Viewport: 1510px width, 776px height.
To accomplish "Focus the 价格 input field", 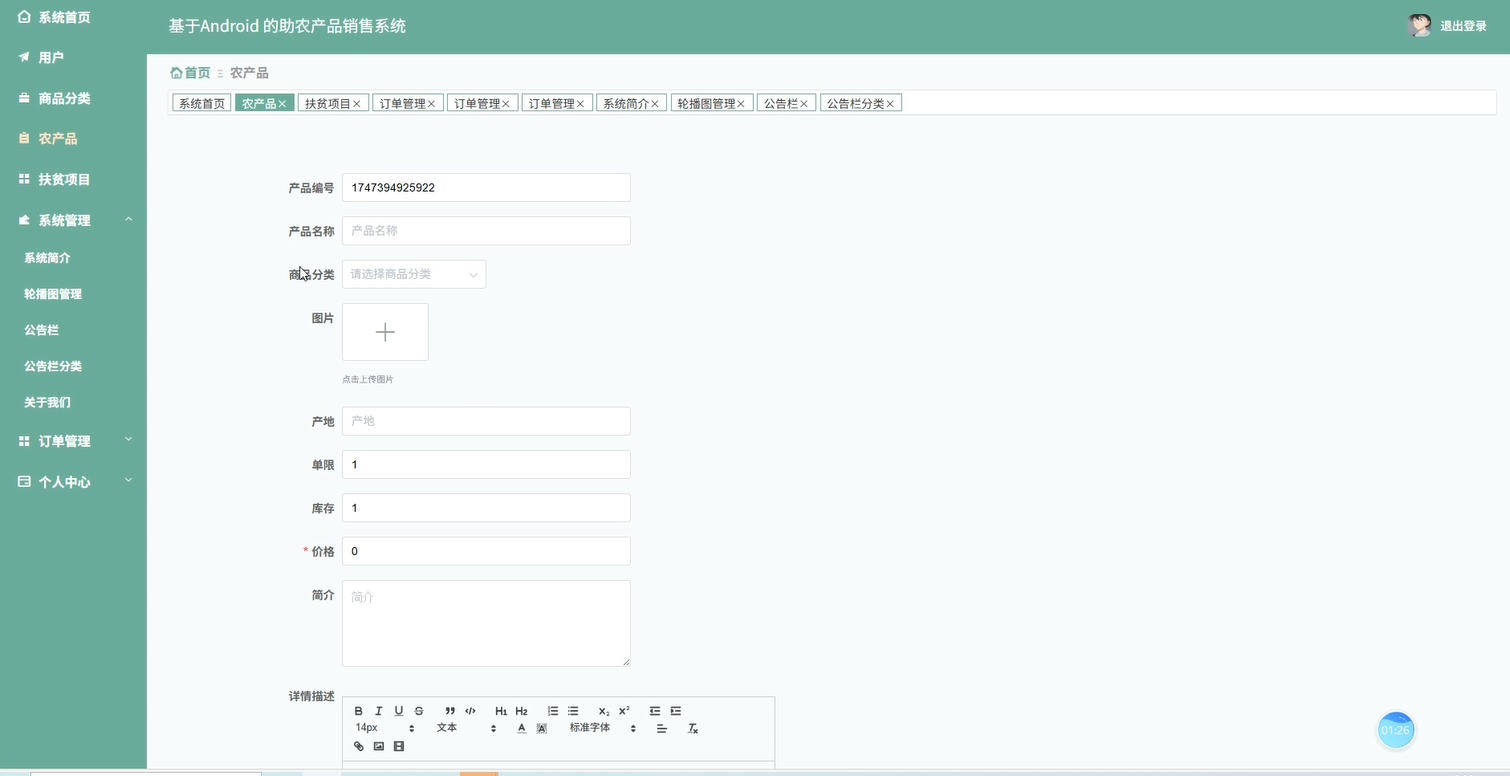I will 486,551.
